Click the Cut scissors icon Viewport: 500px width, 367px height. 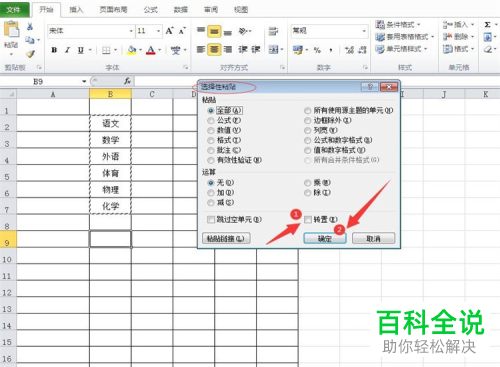click(30, 26)
